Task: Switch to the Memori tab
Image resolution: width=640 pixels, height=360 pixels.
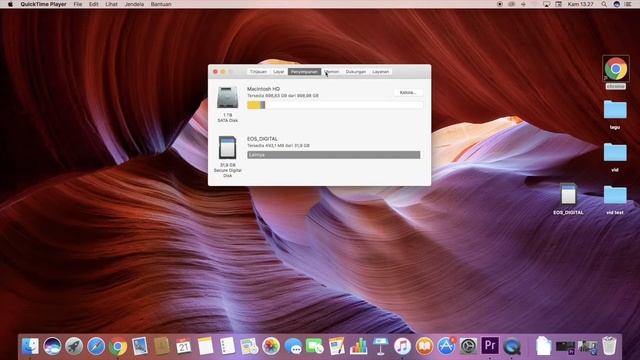Action: 332,72
